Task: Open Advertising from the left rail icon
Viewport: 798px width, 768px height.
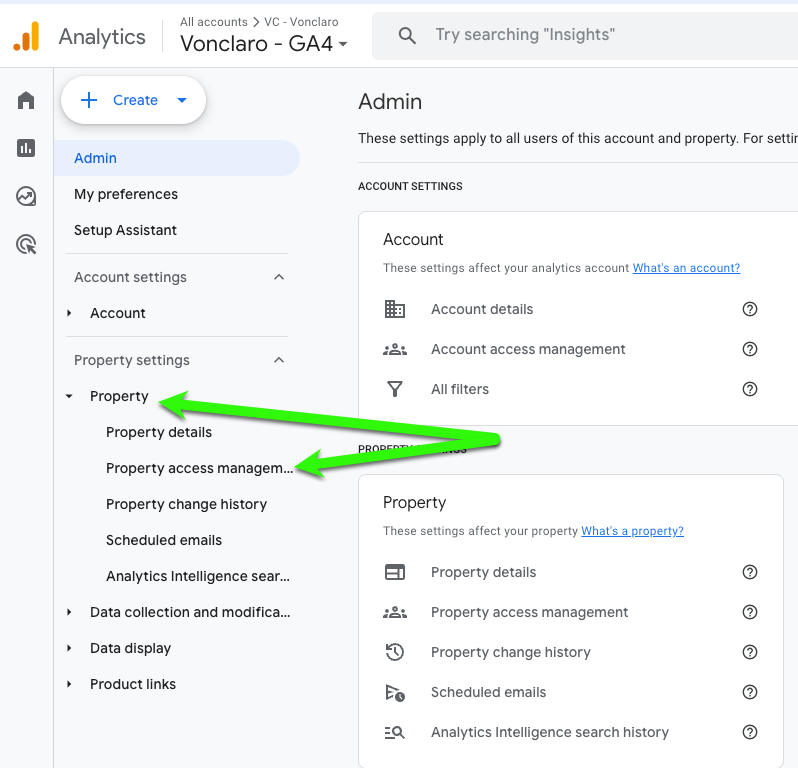Action: tap(26, 244)
